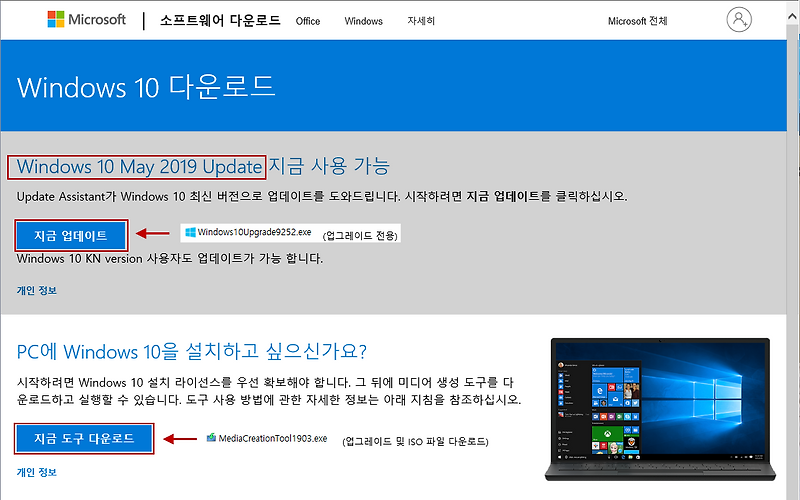Click the scrollbar up arrow
Viewport: 800px width, 500px height.
pyautogui.click(x=793, y=17)
